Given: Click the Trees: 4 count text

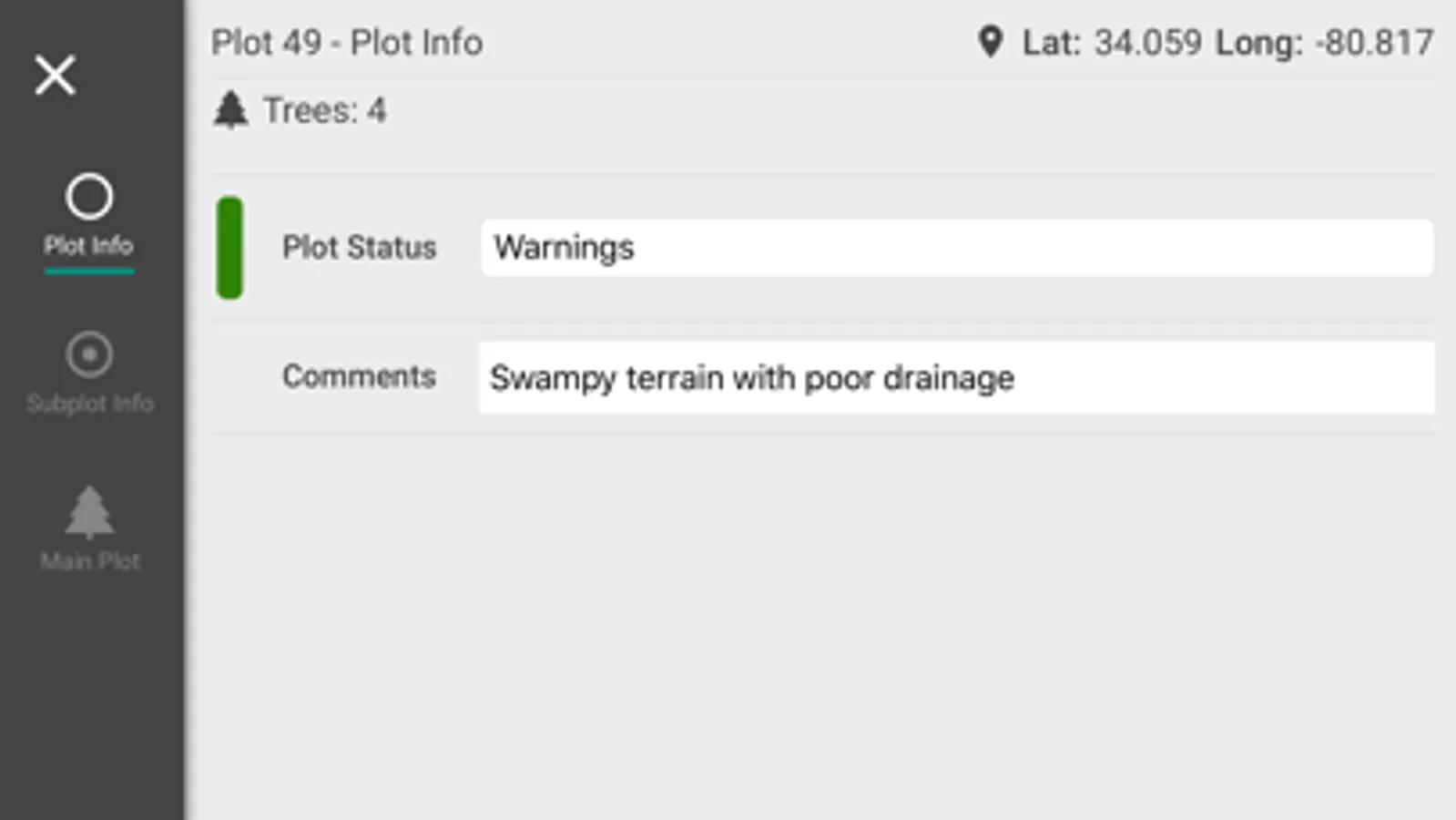Looking at the screenshot, I should coord(324,111).
